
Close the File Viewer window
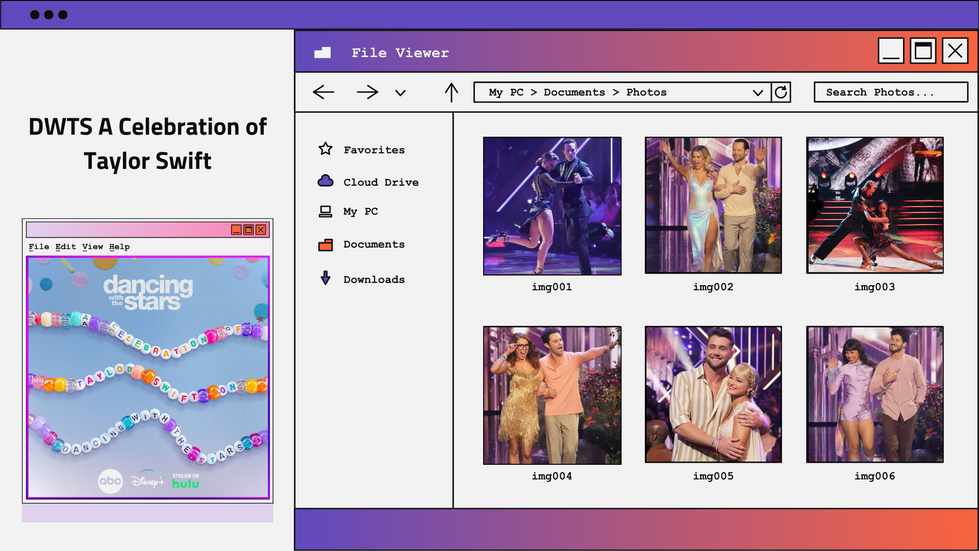955,51
